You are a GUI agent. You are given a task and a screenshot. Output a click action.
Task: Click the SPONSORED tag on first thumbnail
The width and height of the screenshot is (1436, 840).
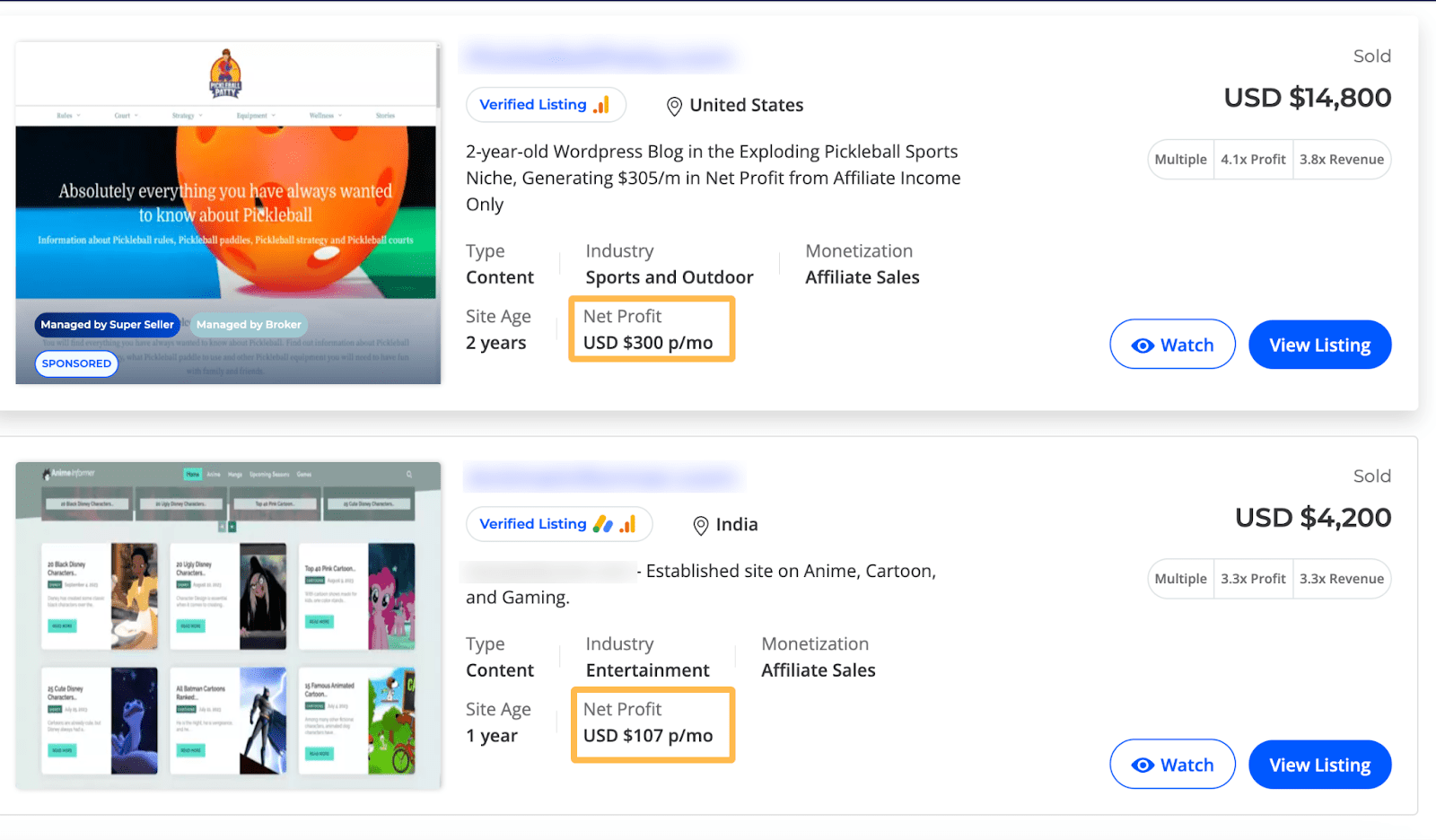pyautogui.click(x=76, y=363)
